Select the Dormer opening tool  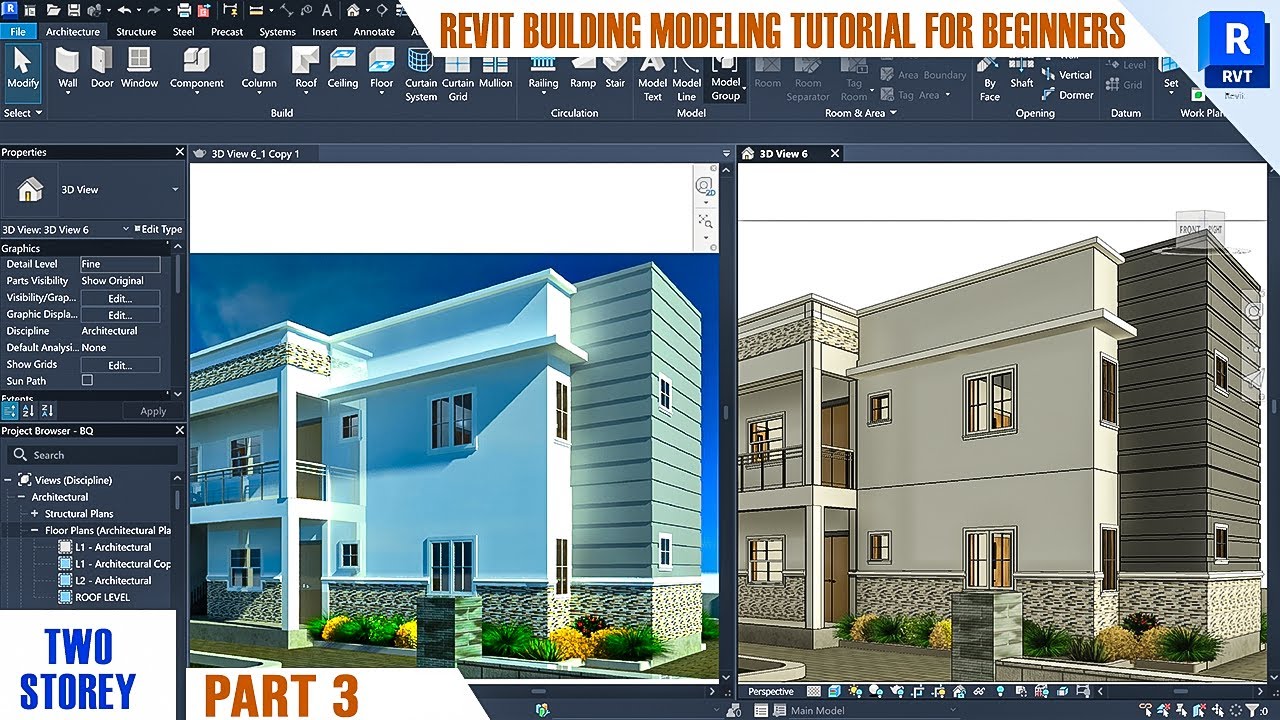coord(1067,95)
